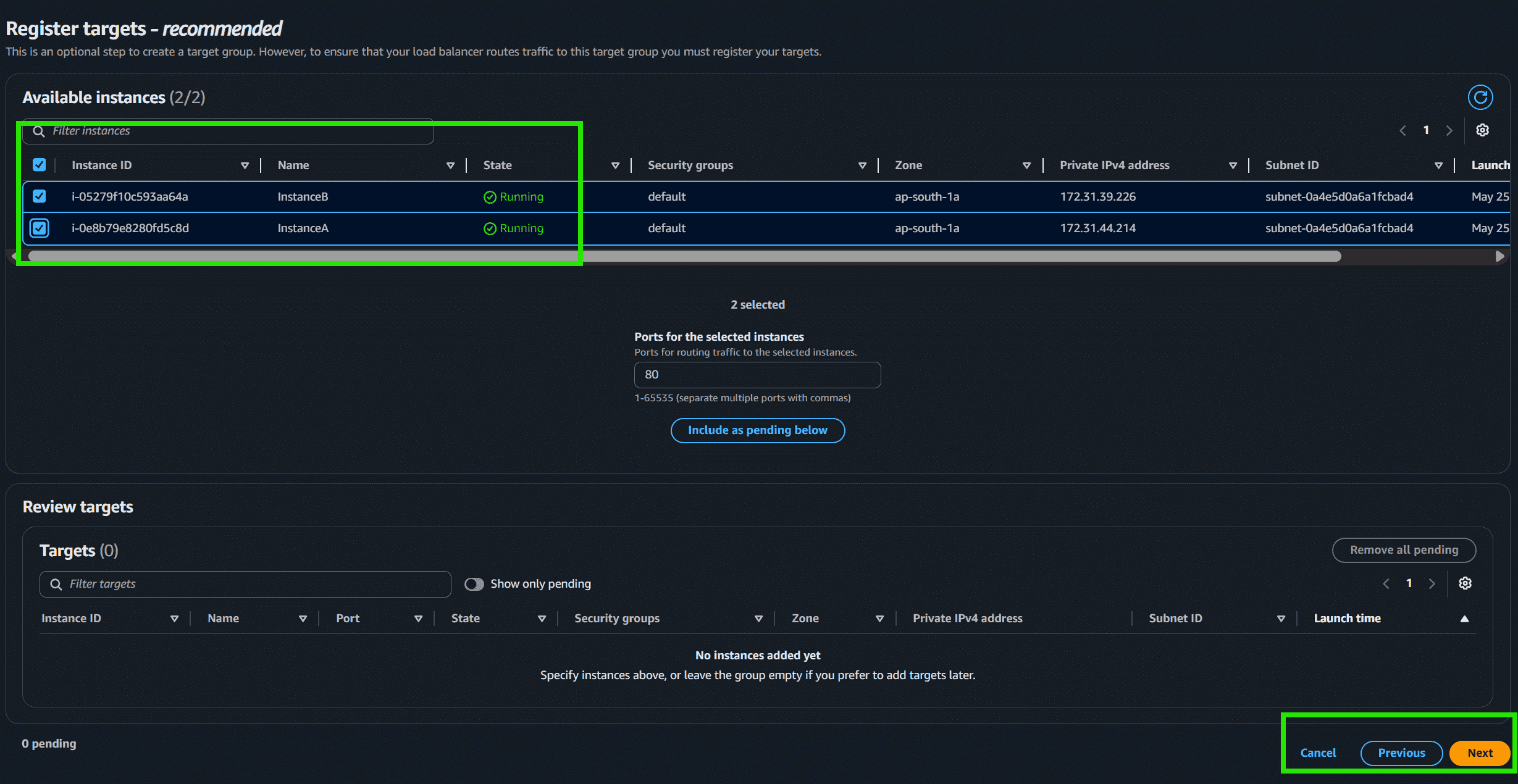Open targets table preferences gear

click(x=1465, y=583)
